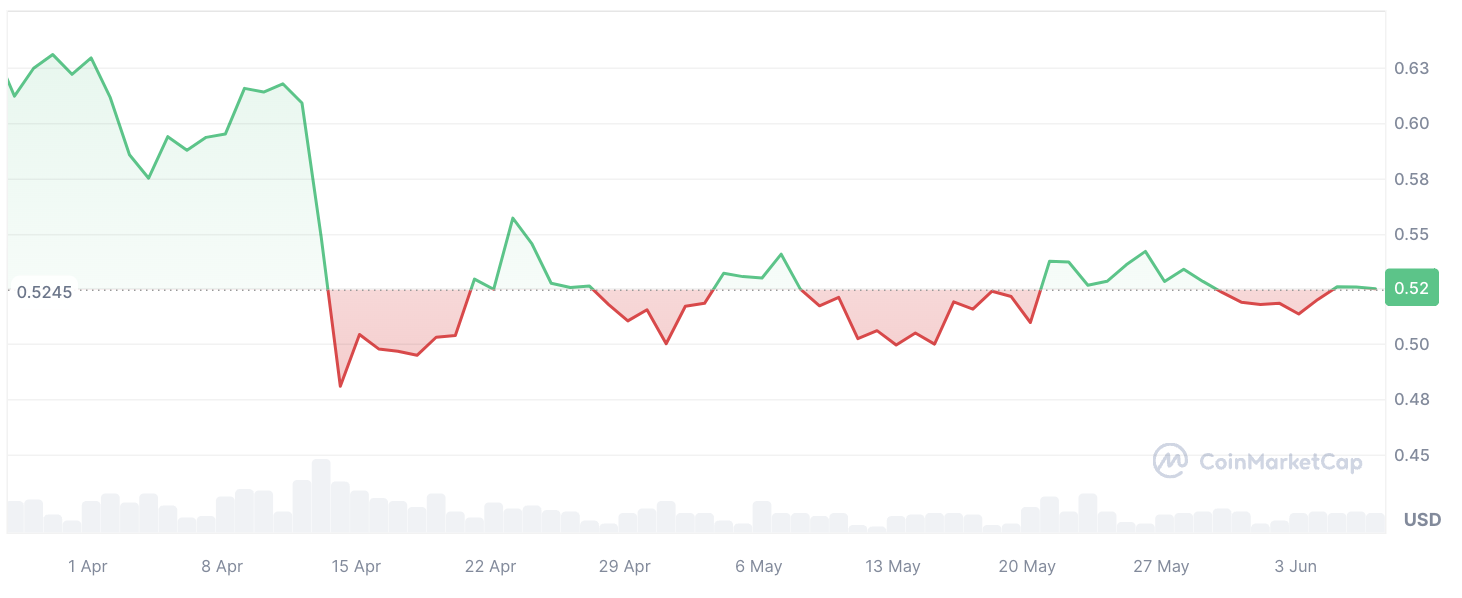Screen dimensions: 1462x598
Task: Click the USD currency label
Action: pyautogui.click(x=1422, y=520)
